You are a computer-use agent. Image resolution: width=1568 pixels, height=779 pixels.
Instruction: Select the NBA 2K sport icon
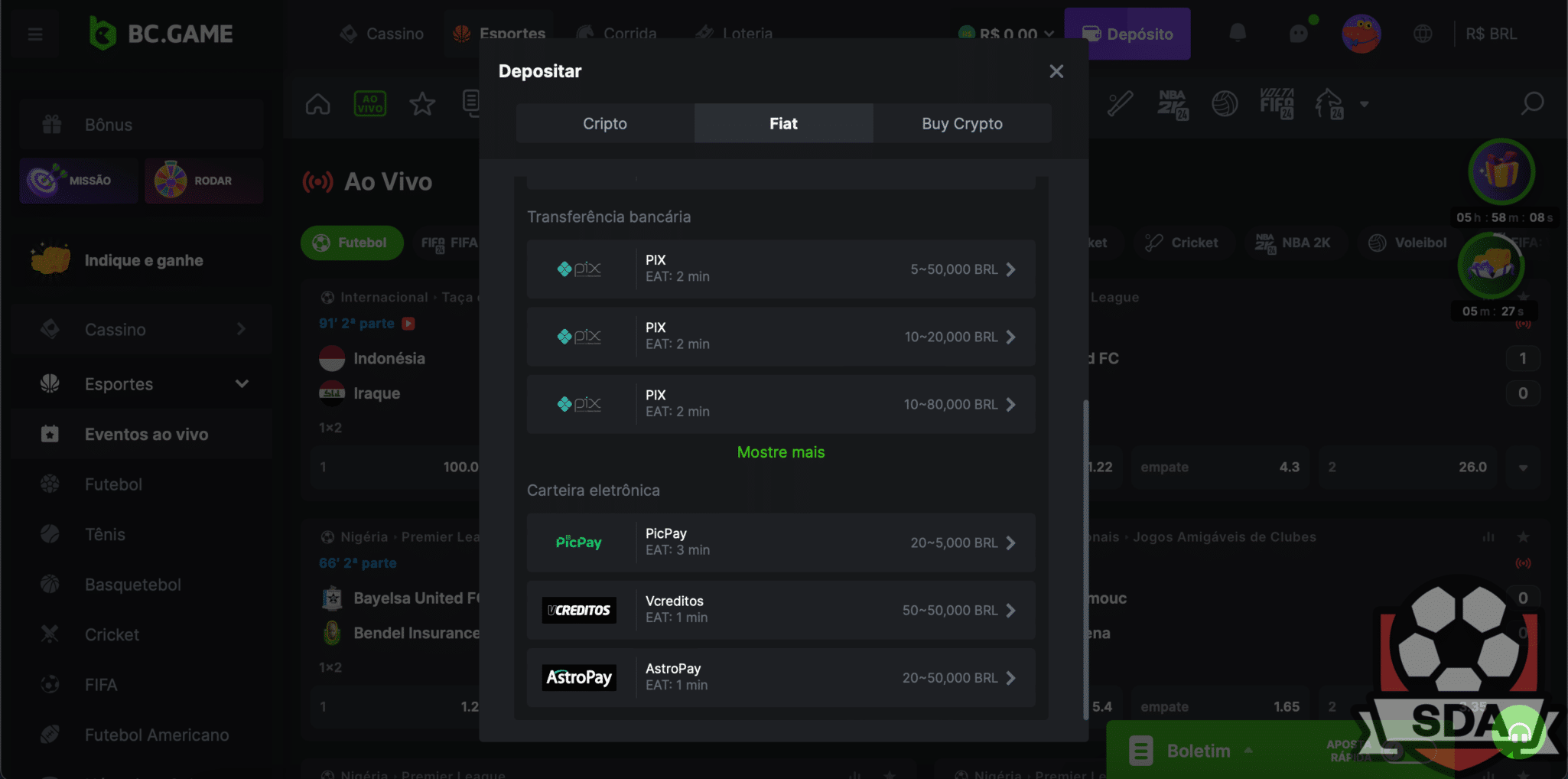click(x=1172, y=103)
